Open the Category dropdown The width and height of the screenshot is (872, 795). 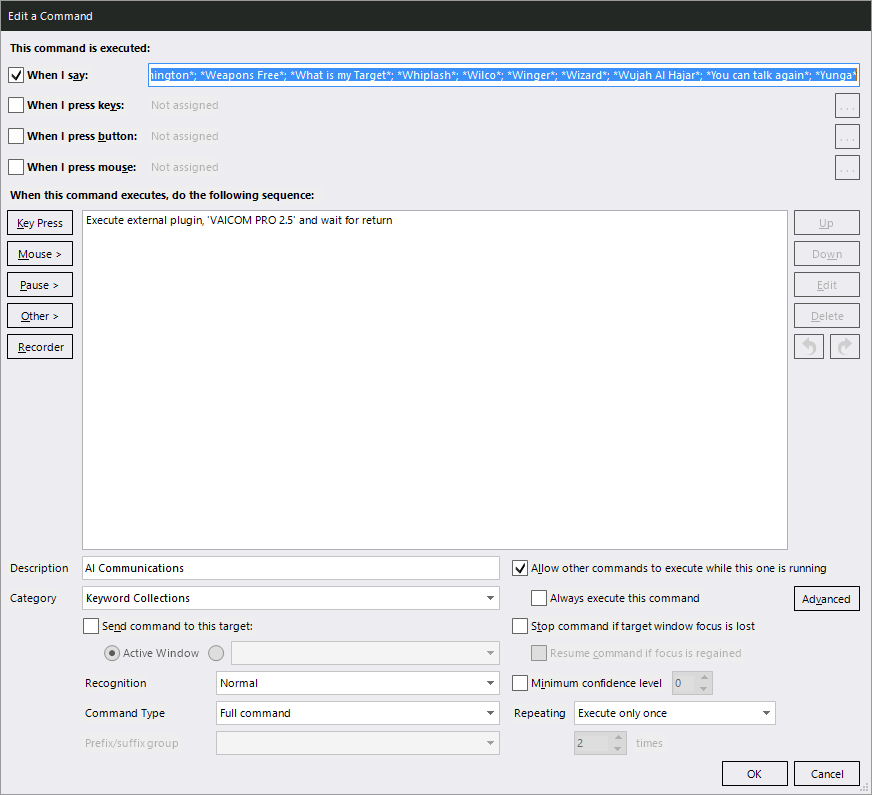[x=291, y=598]
